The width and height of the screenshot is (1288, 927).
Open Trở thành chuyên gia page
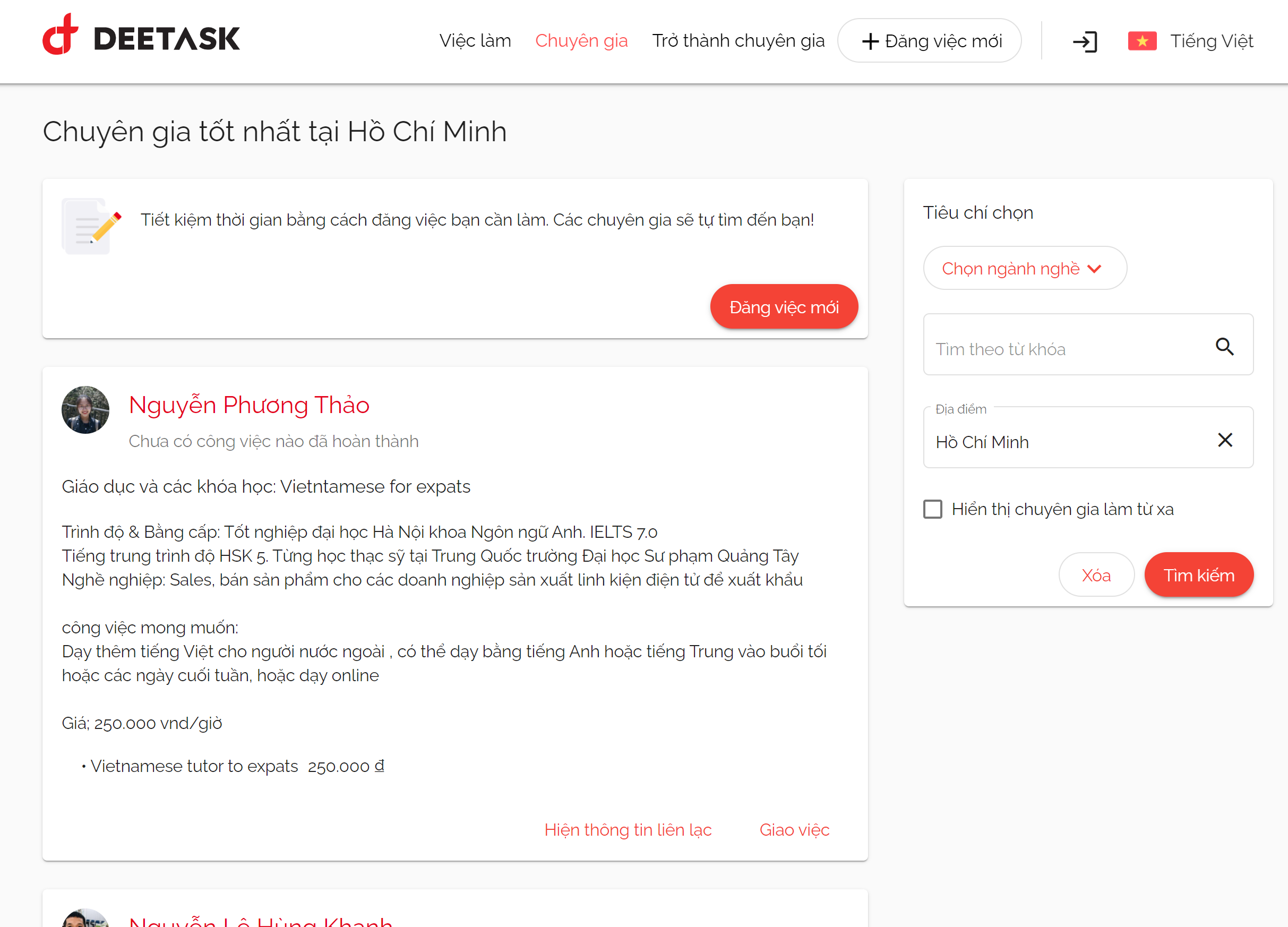[x=737, y=41]
